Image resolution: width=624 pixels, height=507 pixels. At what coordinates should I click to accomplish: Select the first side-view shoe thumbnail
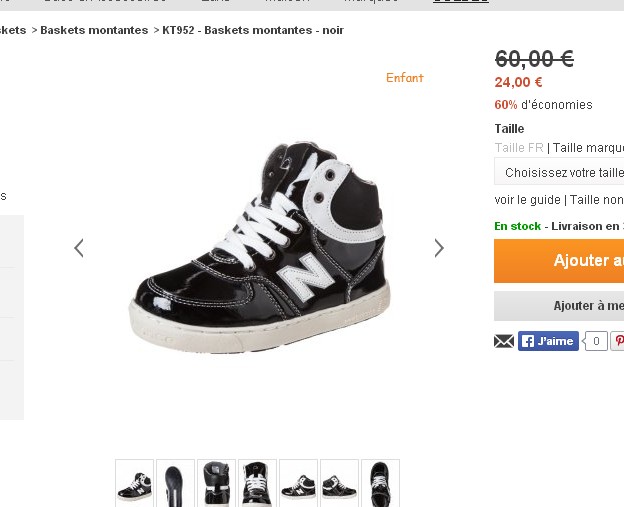(135, 482)
